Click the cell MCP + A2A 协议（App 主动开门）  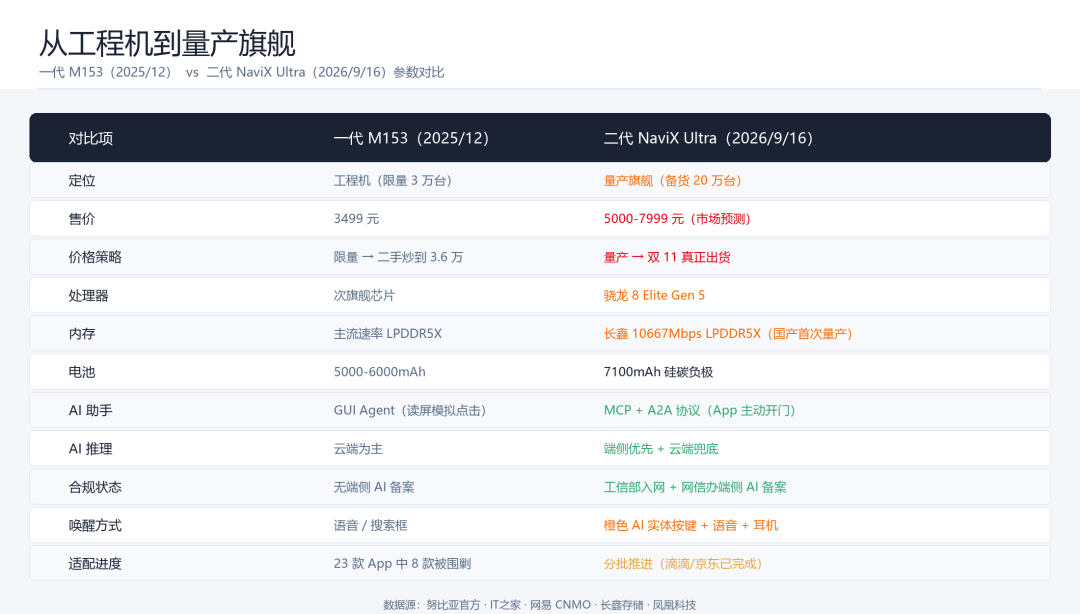click(700, 411)
